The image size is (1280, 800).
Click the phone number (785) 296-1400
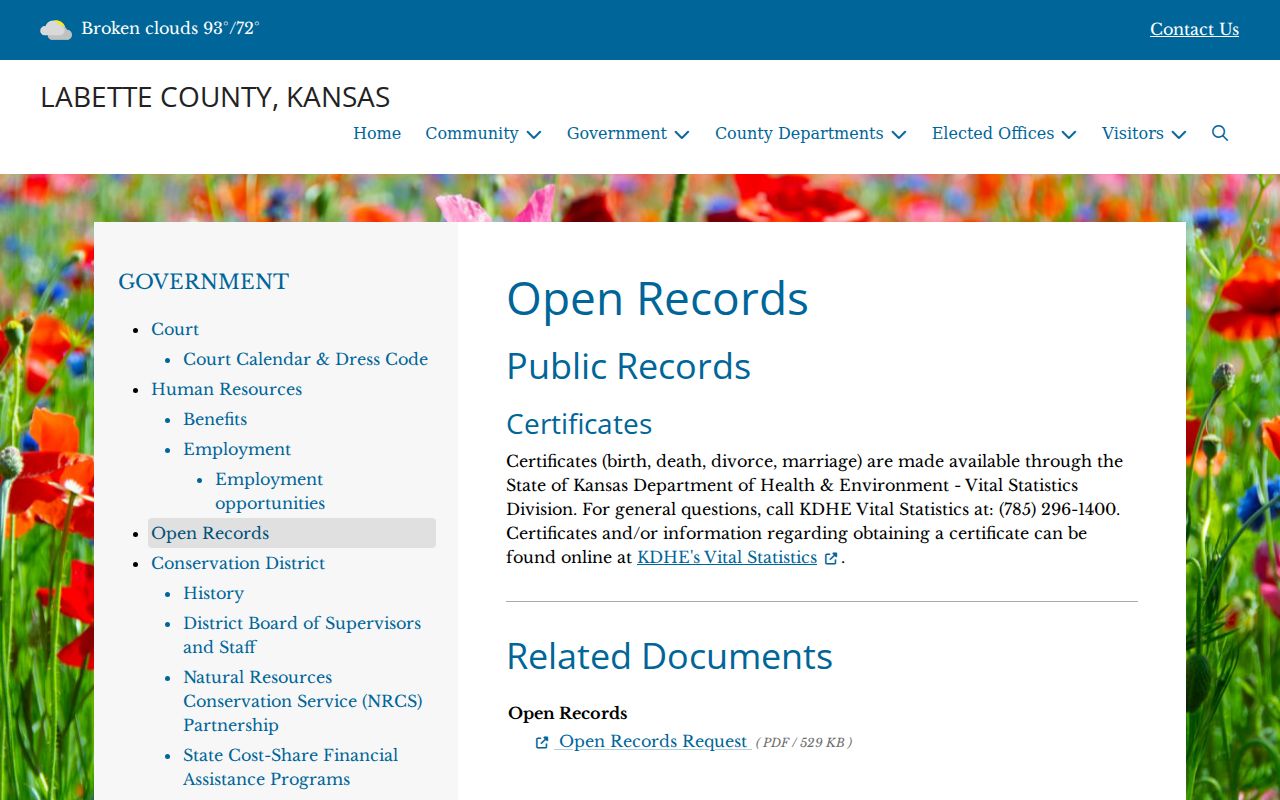click(x=1057, y=509)
